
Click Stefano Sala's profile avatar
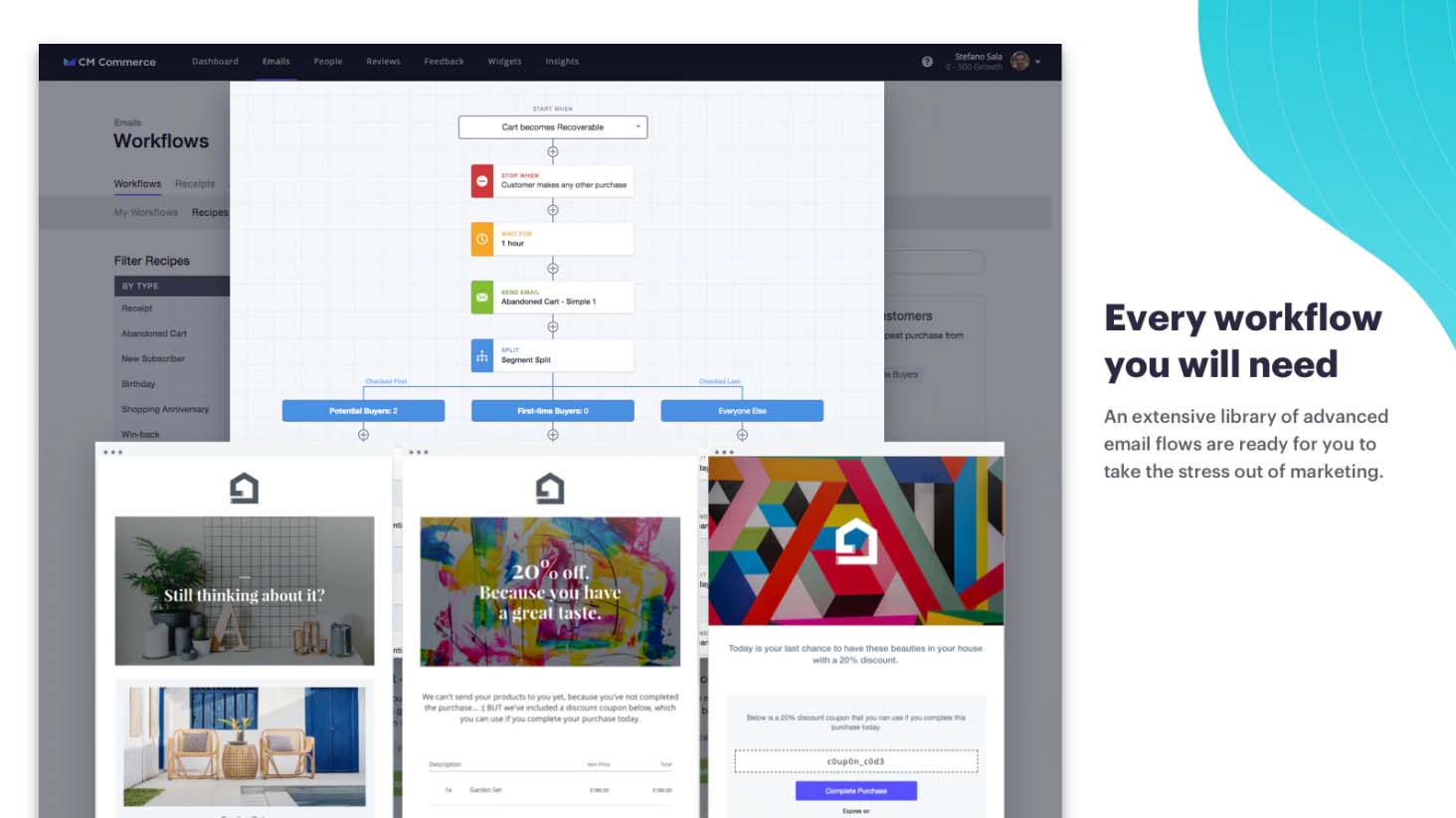[1019, 62]
